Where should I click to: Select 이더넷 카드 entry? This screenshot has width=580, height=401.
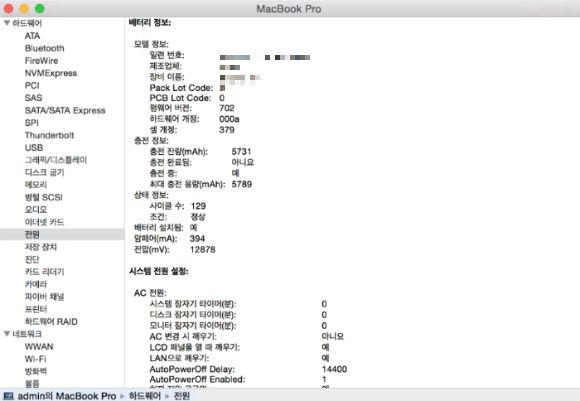[x=44, y=222]
